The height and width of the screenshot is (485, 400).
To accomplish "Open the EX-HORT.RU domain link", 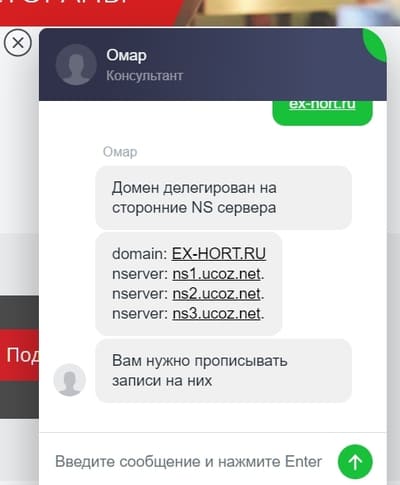I will [219, 254].
